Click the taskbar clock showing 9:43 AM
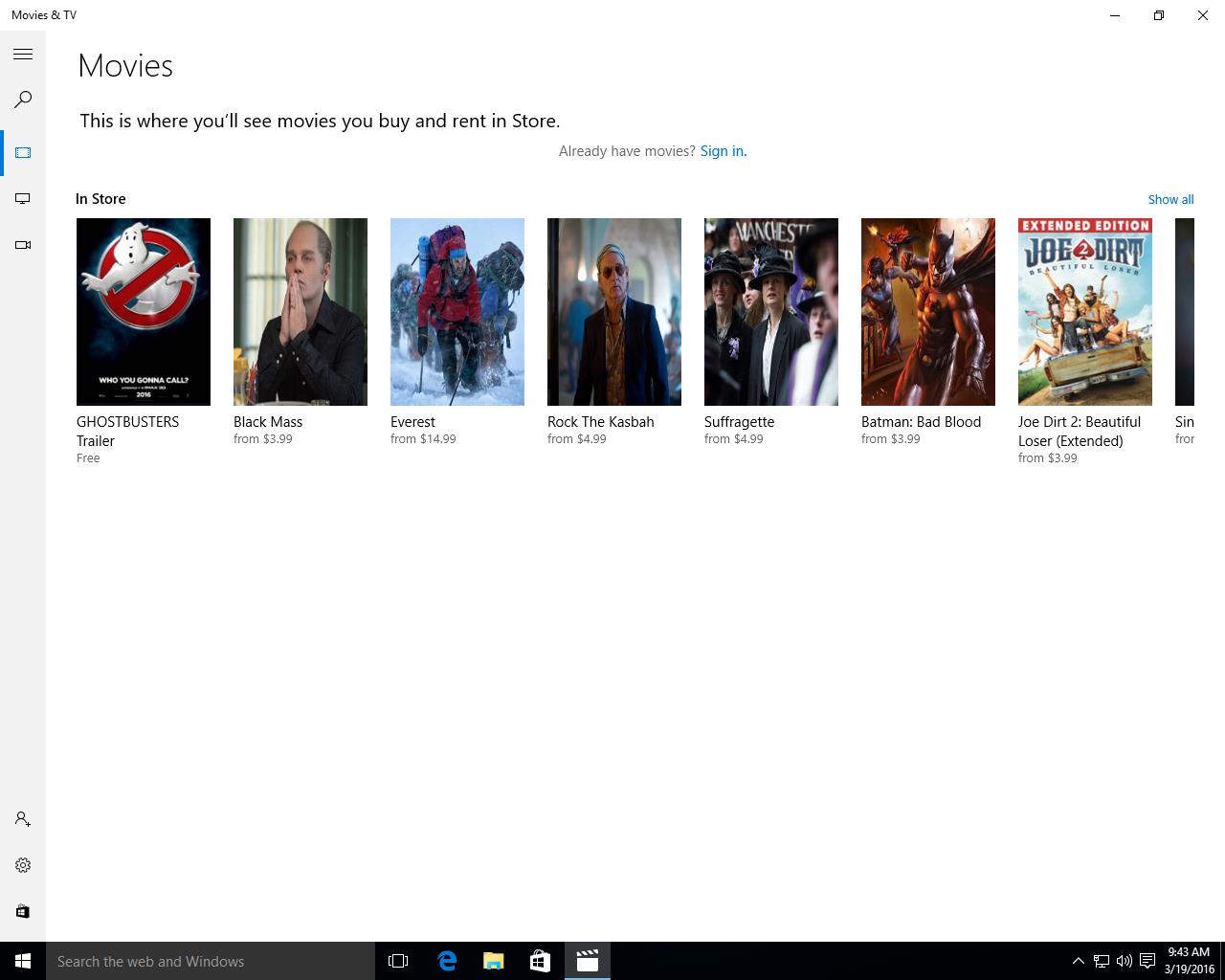The image size is (1225, 980). (1189, 961)
